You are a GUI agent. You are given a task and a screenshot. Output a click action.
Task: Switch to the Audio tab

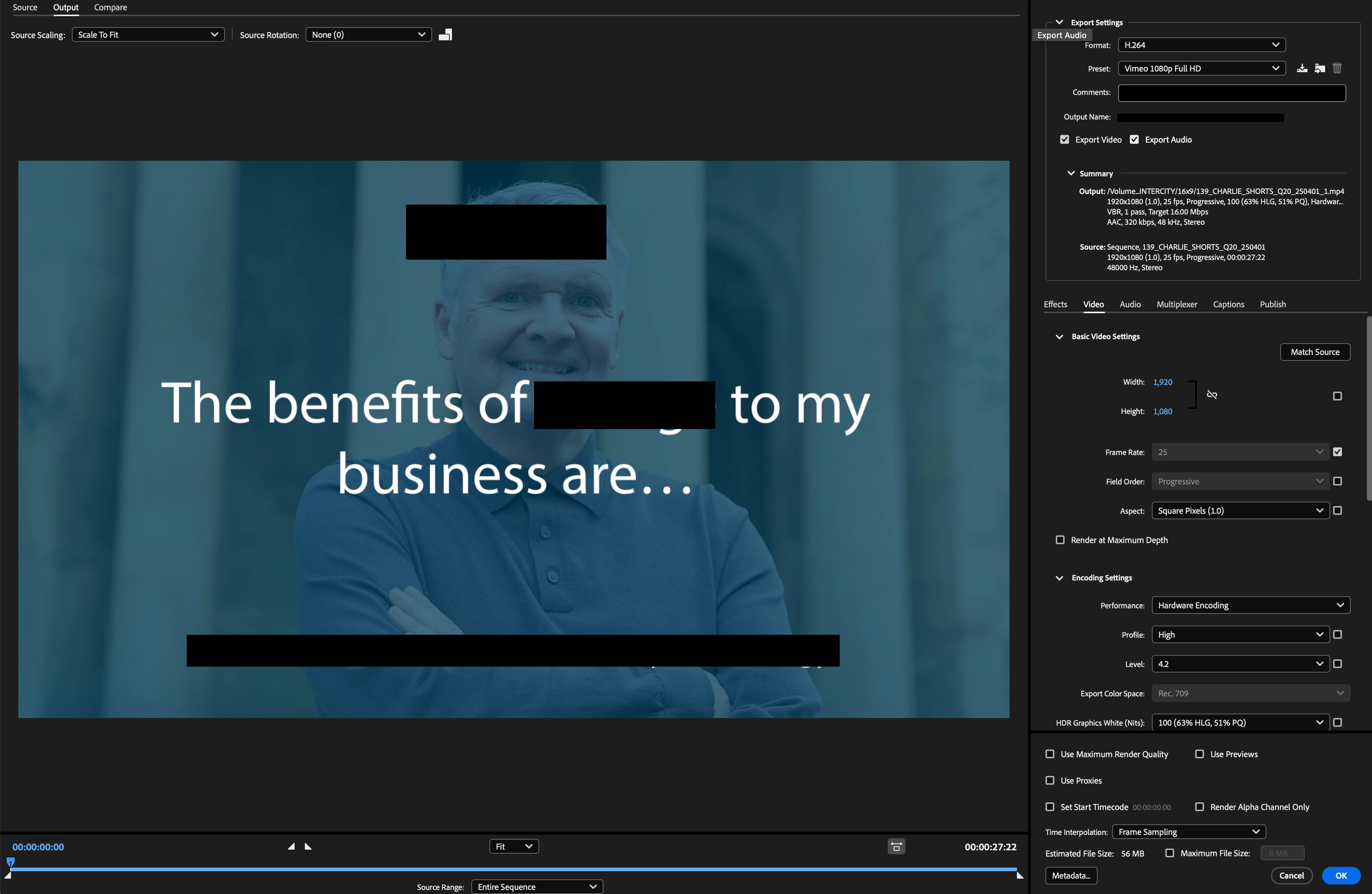click(x=1130, y=304)
